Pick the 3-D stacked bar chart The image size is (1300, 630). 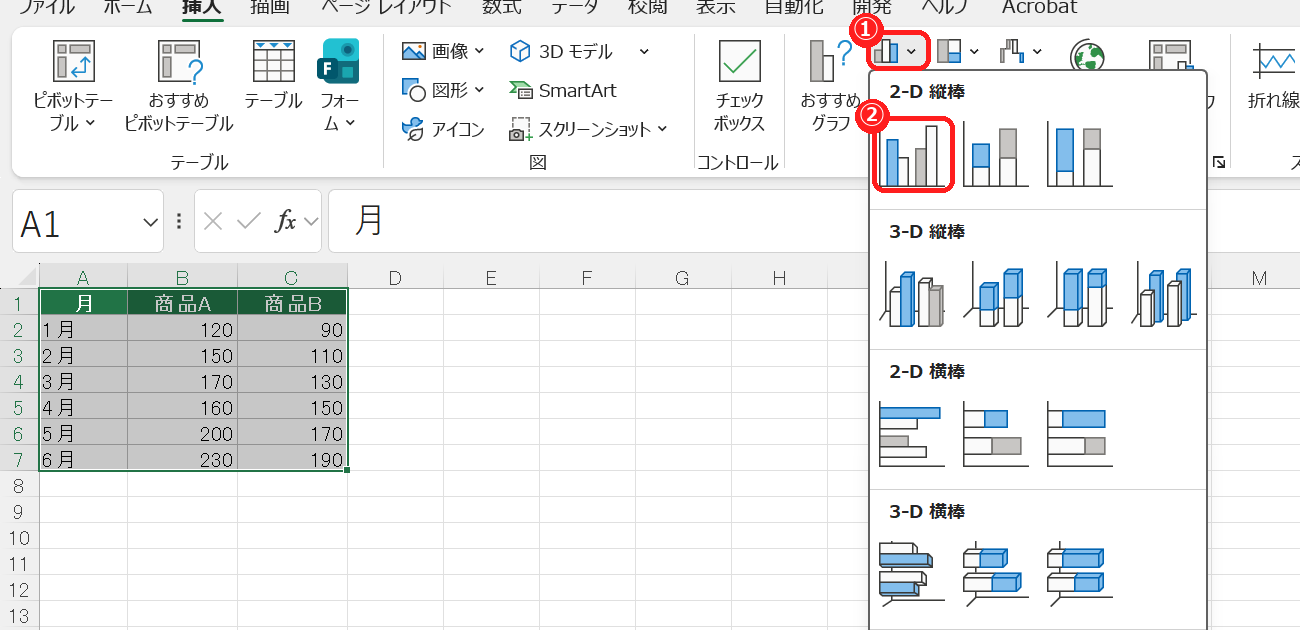996,574
